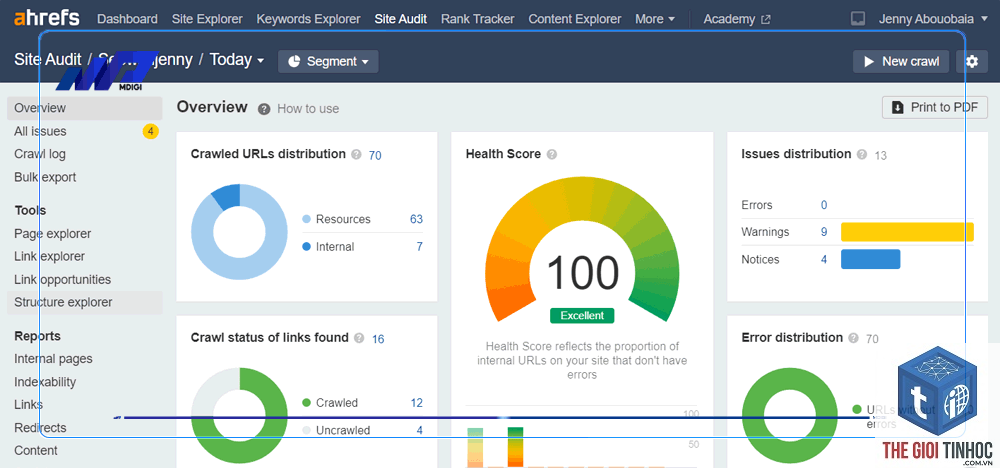Open All issues in sidebar
Viewport: 1000px width, 468px height.
40,131
